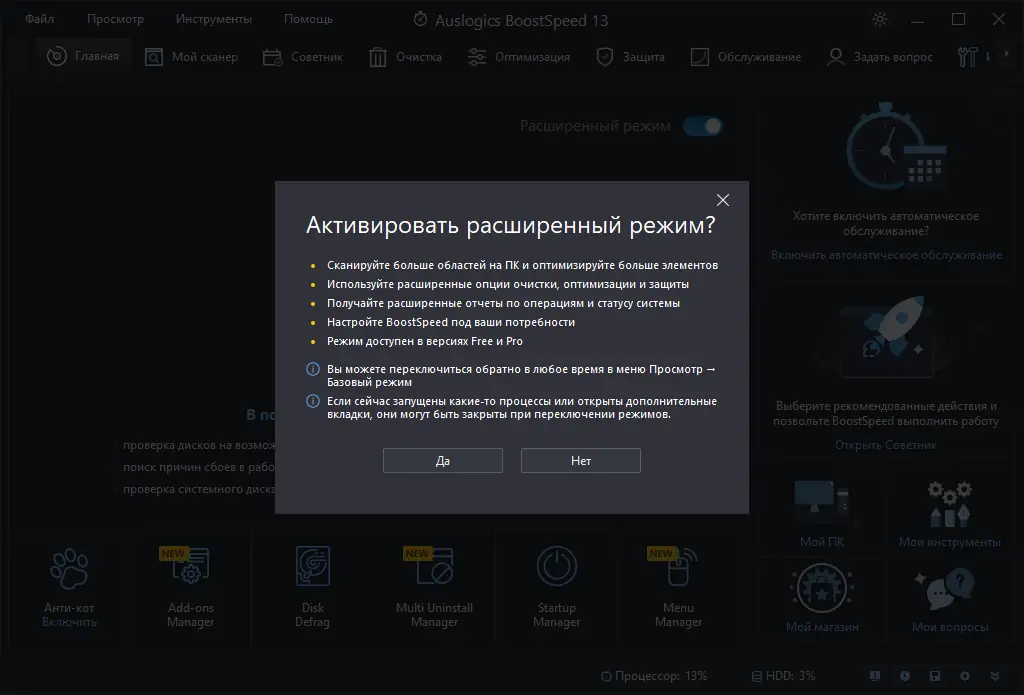The width and height of the screenshot is (1024, 695).
Task: Toggle the Расширенный режим switch
Action: point(702,126)
